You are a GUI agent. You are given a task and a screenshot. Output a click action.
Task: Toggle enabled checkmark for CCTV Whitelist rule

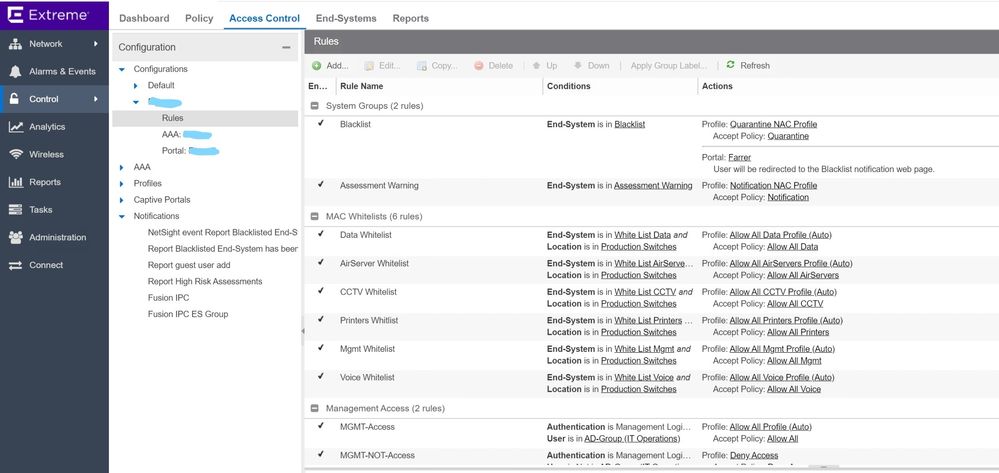point(321,291)
